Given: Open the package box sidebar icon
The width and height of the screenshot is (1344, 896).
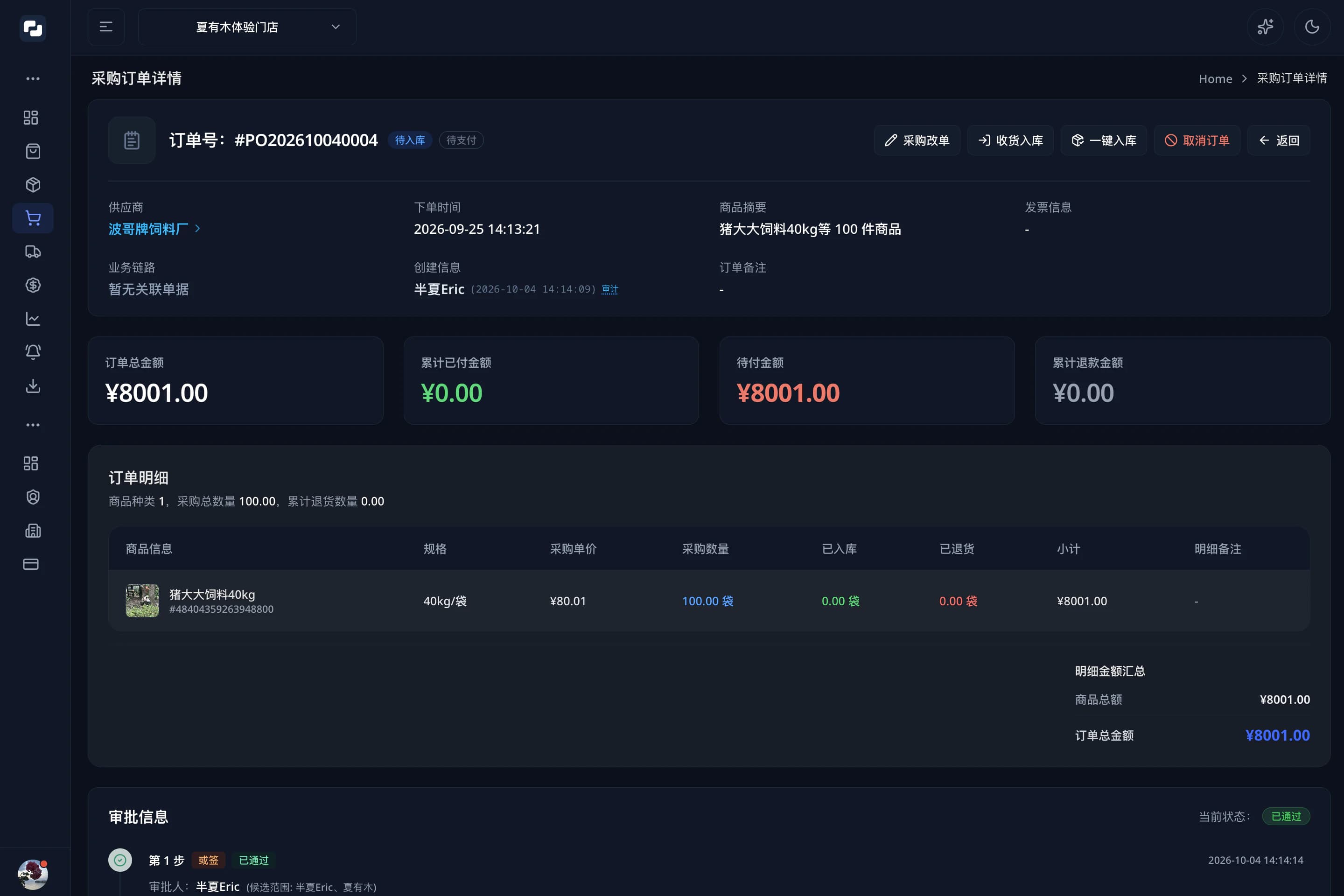Looking at the screenshot, I should (x=33, y=185).
